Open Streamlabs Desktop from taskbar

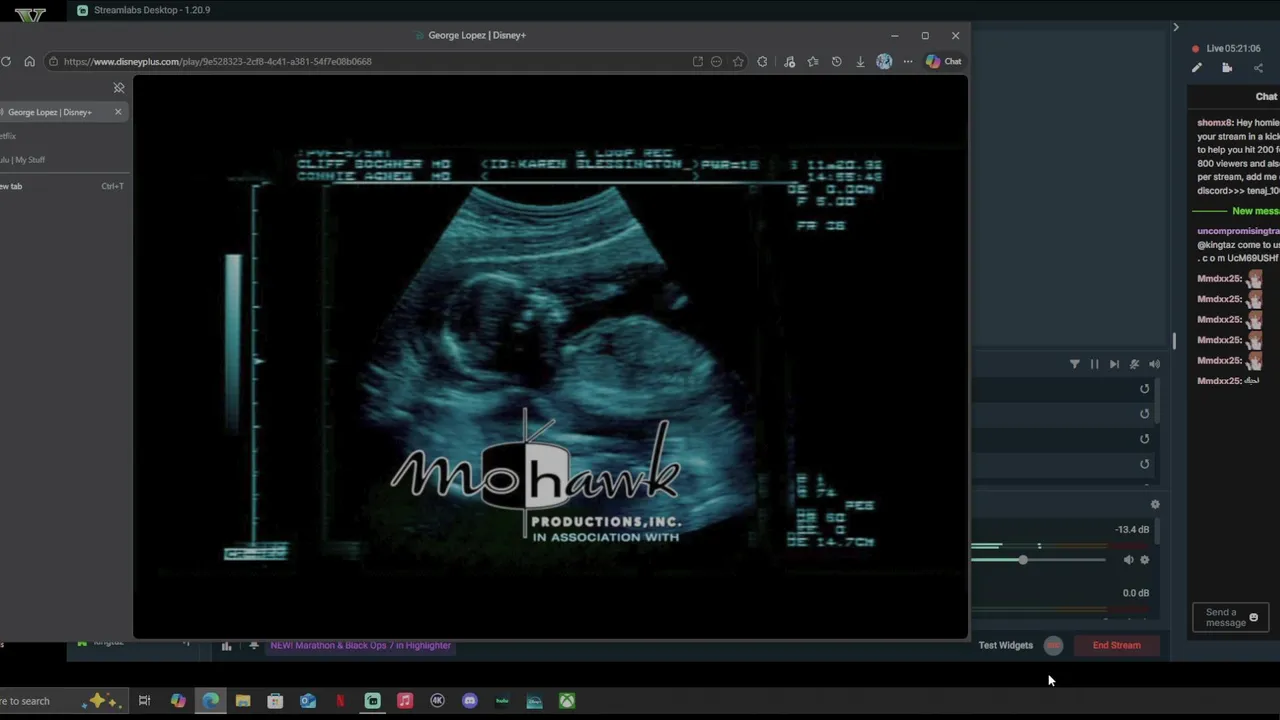click(x=373, y=701)
